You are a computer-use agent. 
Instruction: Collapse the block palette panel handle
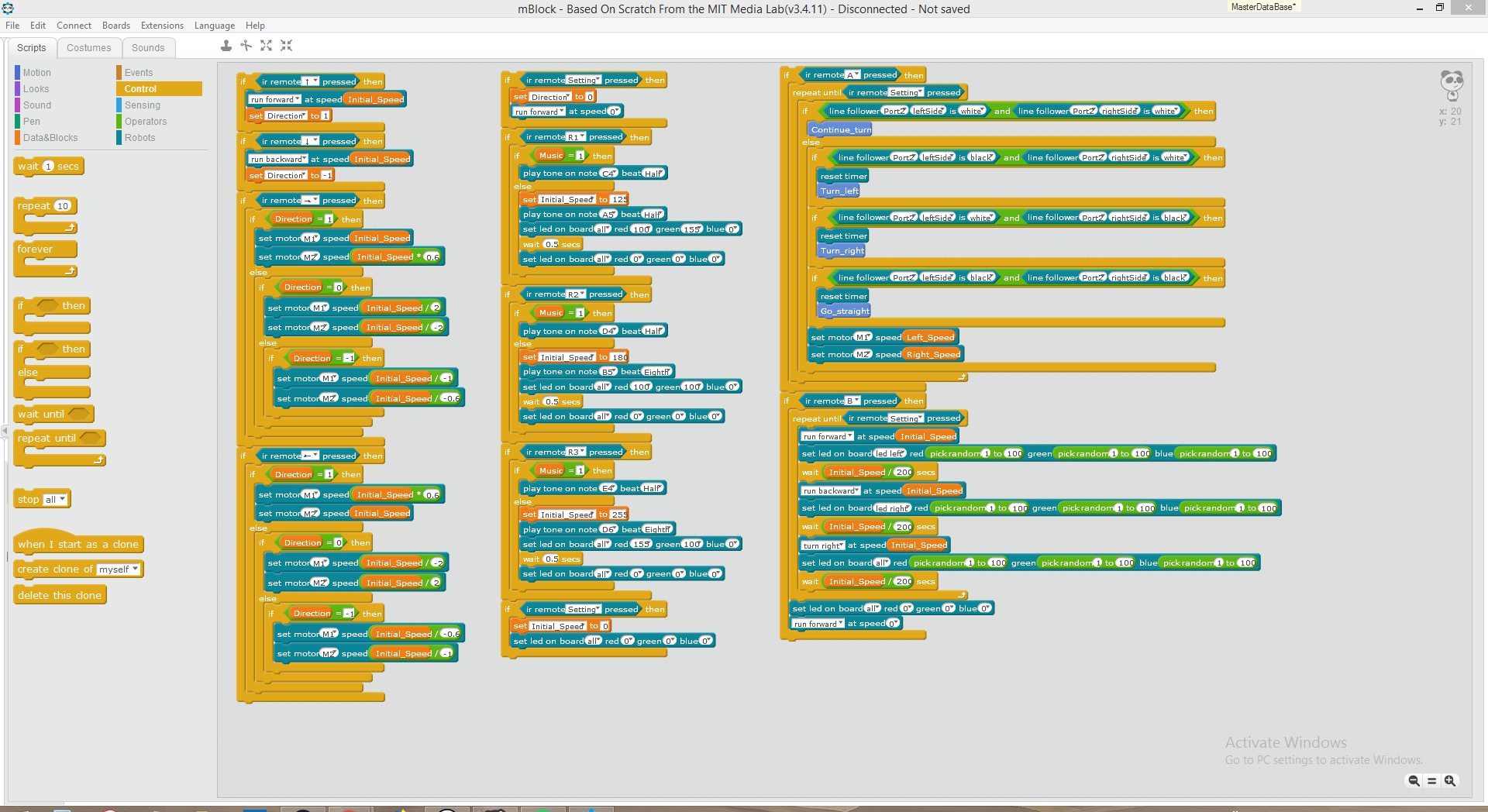pos(4,430)
